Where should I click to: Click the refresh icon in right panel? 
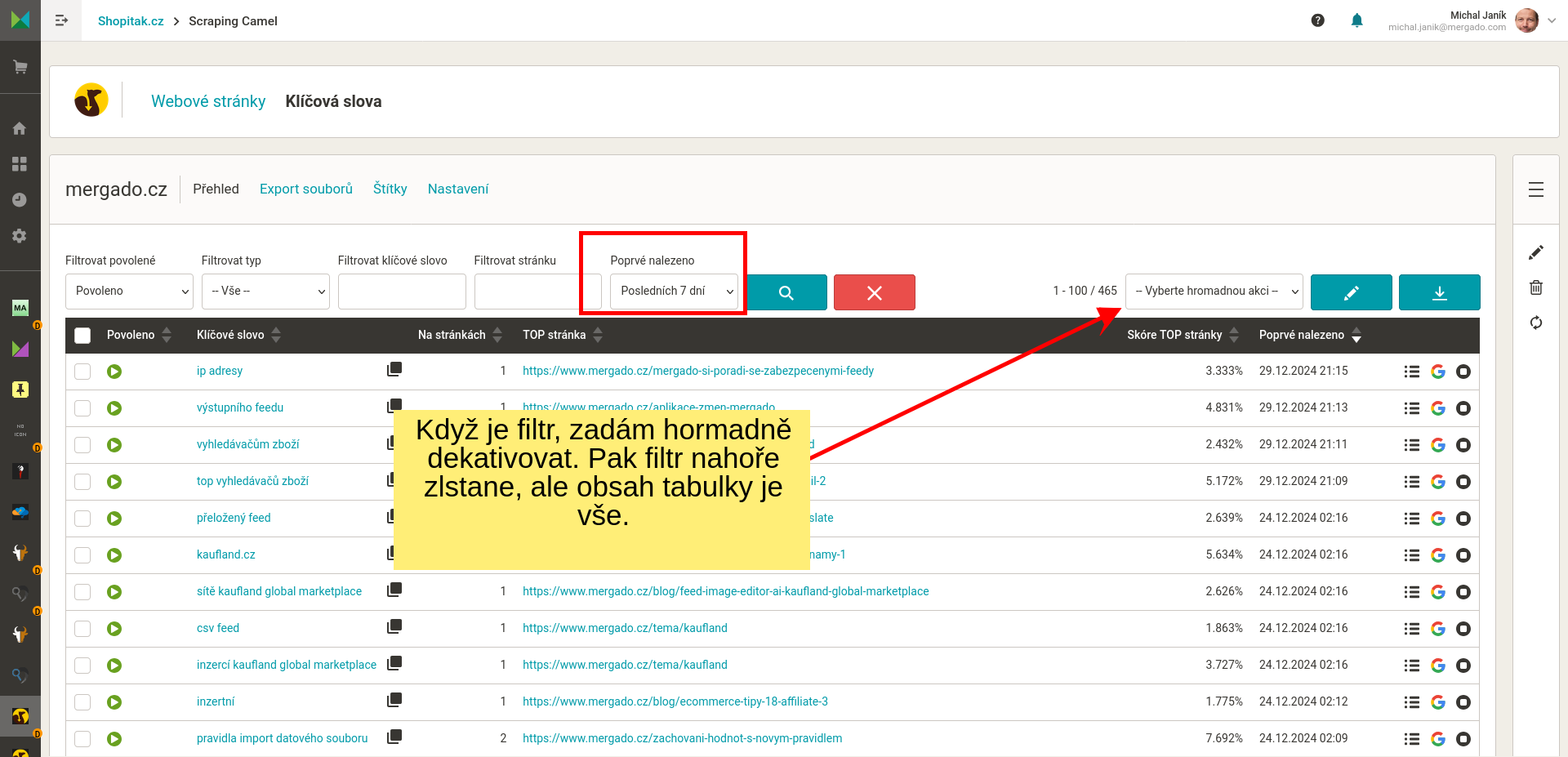1536,323
